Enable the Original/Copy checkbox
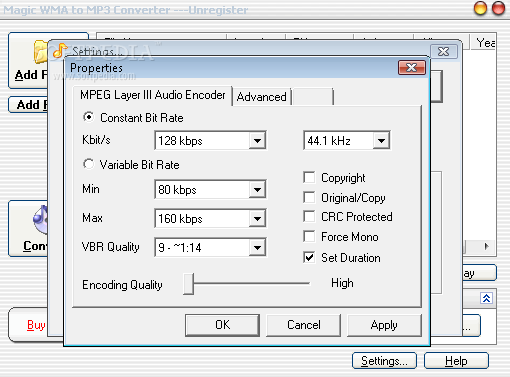510x377 pixels. pos(309,198)
